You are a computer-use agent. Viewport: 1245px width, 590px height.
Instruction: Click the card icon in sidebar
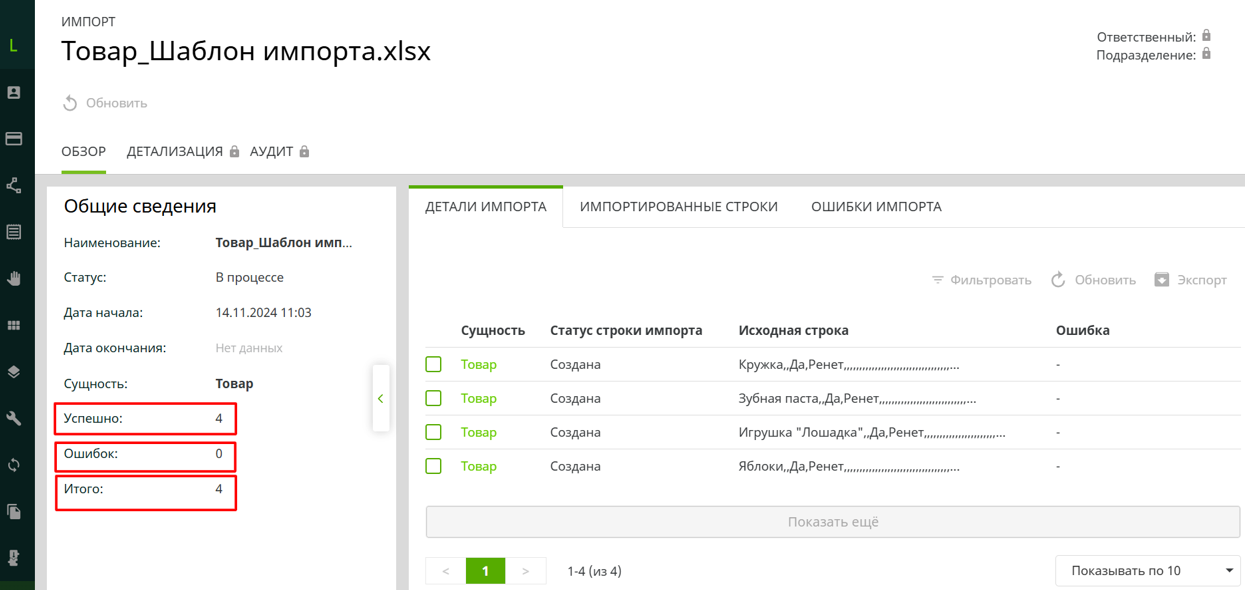click(x=14, y=139)
